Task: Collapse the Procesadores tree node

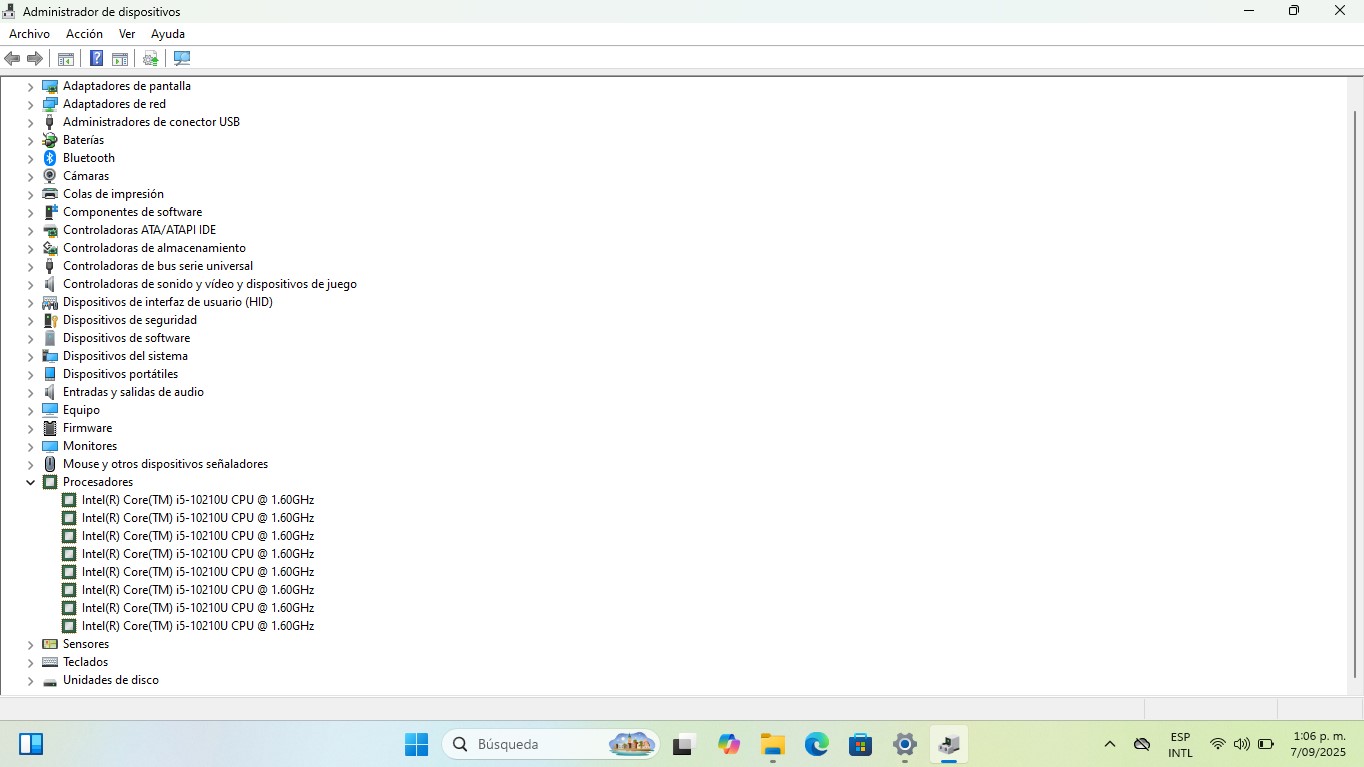Action: (x=30, y=482)
